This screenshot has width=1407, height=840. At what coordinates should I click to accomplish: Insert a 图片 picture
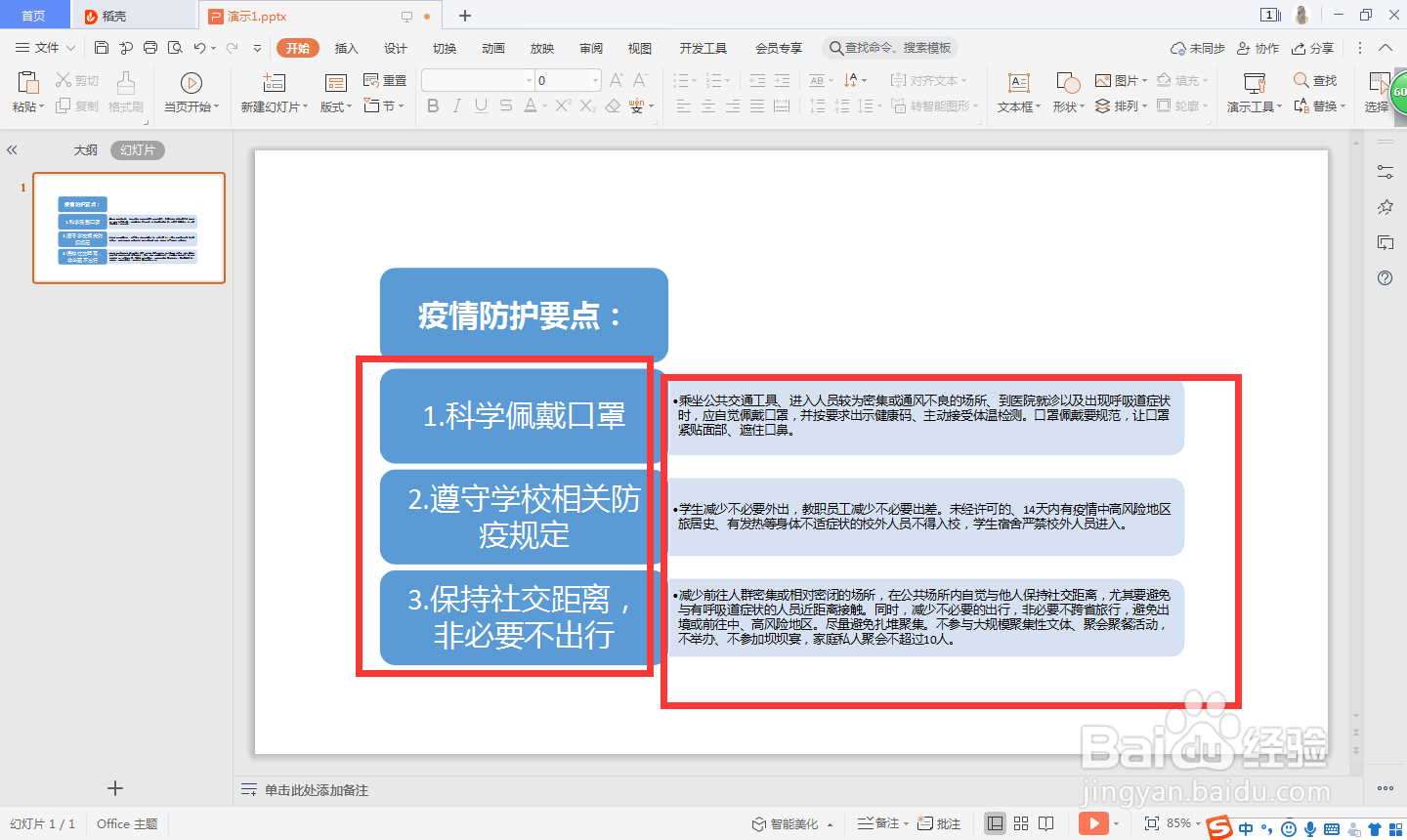pos(1118,80)
